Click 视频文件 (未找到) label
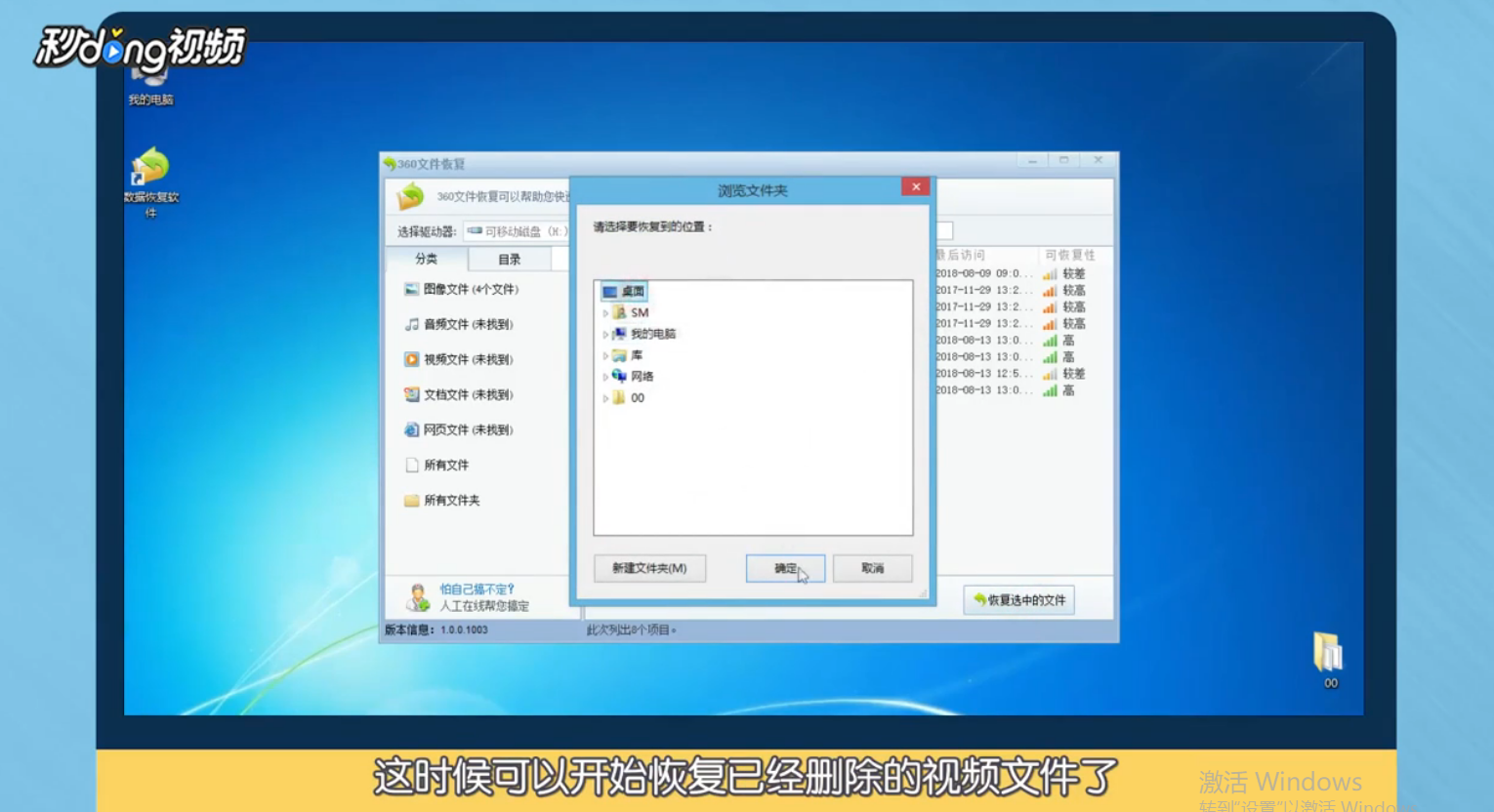Screen dimensions: 1494x812 469,359
